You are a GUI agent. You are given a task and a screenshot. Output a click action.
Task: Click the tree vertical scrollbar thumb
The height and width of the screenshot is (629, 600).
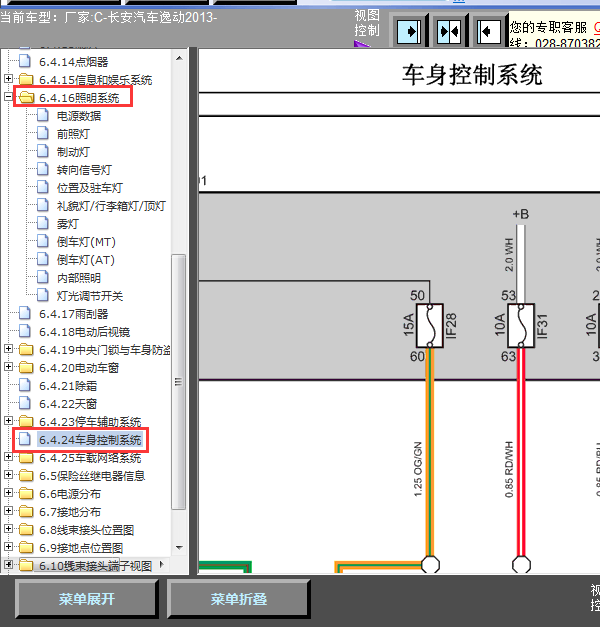(179, 381)
